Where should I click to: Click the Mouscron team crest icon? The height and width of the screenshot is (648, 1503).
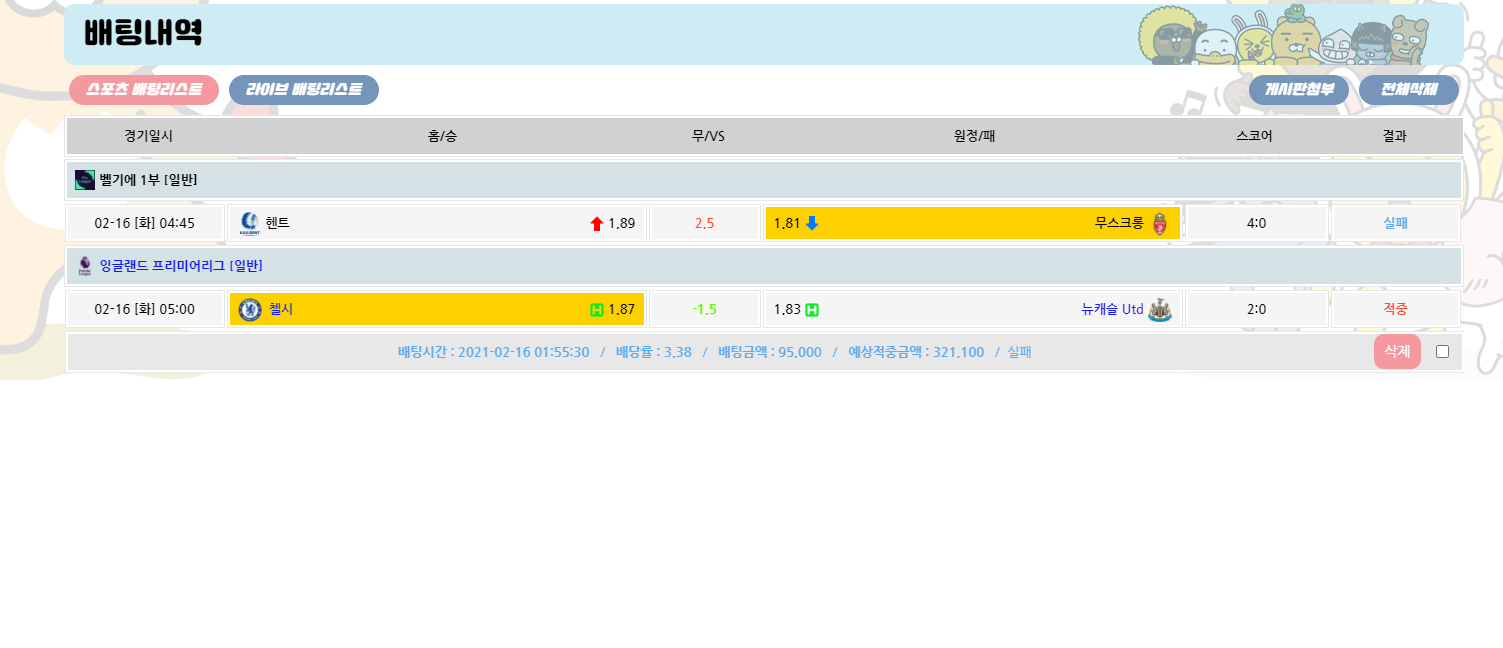1160,224
